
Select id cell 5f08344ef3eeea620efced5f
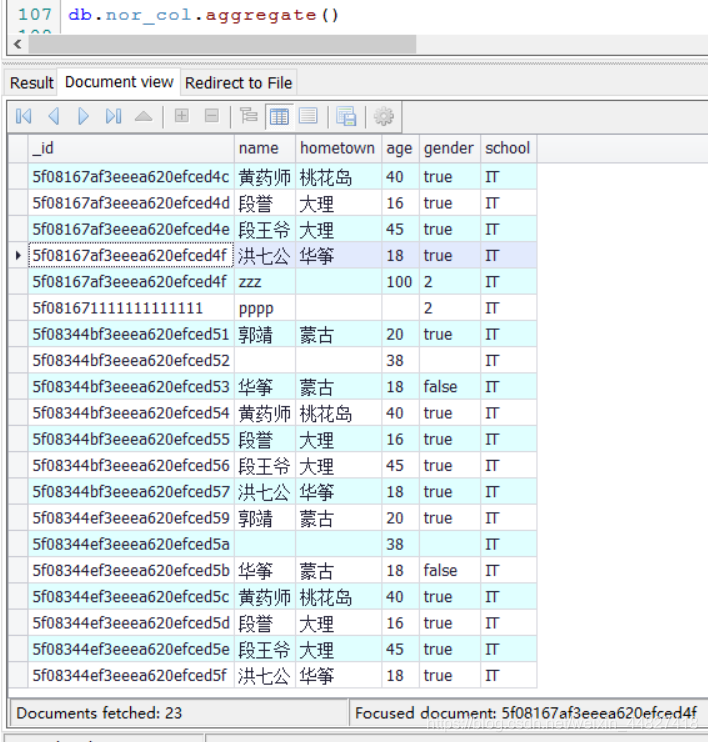click(131, 676)
